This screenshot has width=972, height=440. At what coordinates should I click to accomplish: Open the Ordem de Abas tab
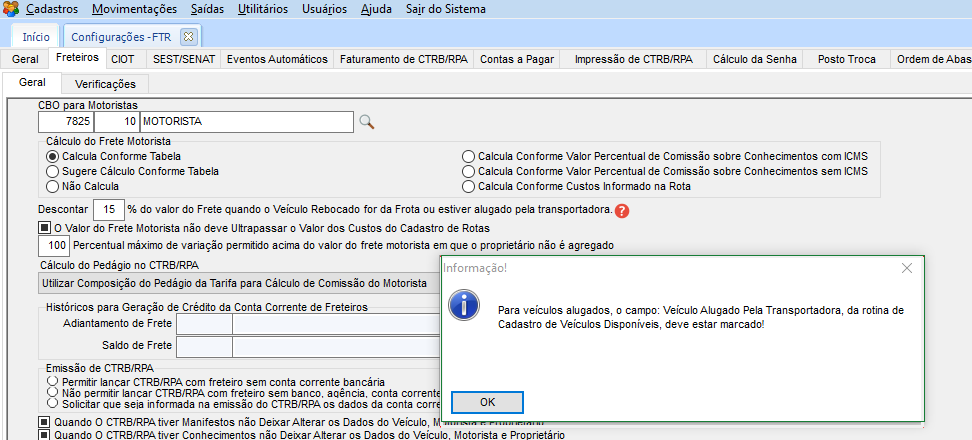coord(932,59)
